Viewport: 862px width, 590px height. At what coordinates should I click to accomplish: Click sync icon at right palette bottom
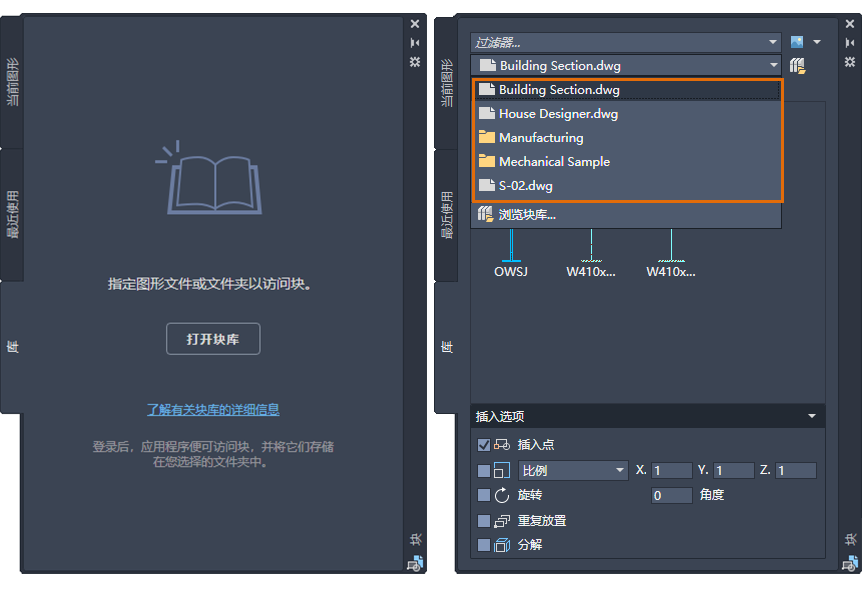click(x=850, y=563)
